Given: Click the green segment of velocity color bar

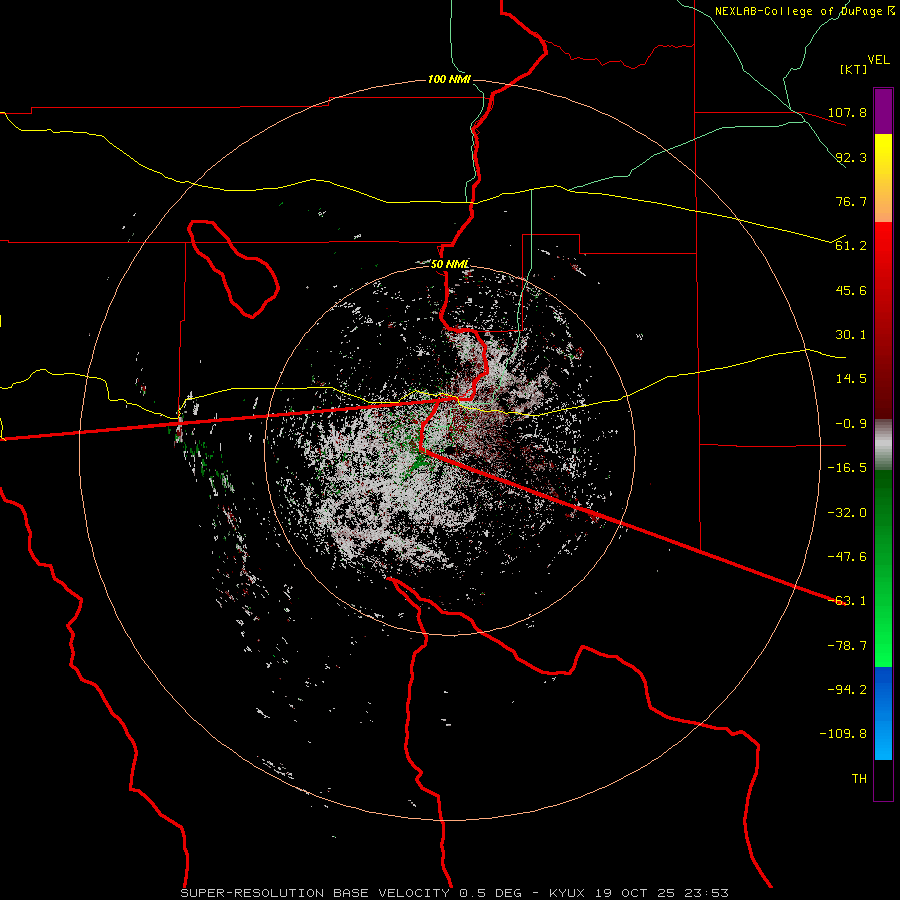Looking at the screenshot, I should pos(883,568).
